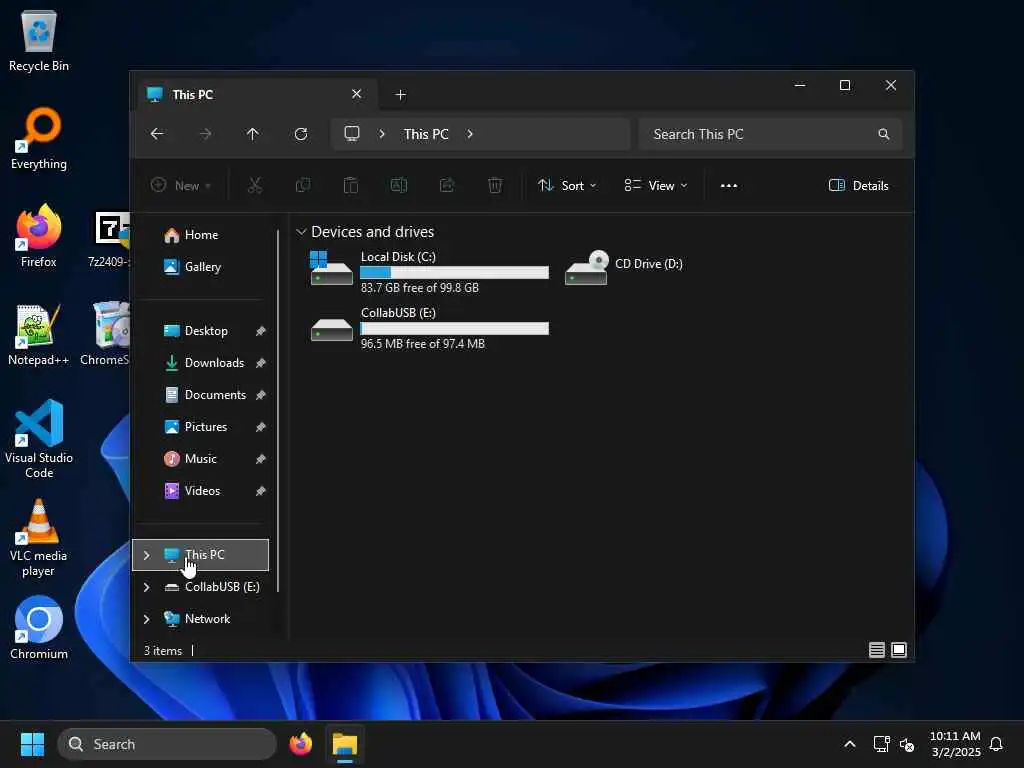Screen dimensions: 1024x768
Task: Open Pictures in the navigation pane
Action: pyautogui.click(x=206, y=427)
